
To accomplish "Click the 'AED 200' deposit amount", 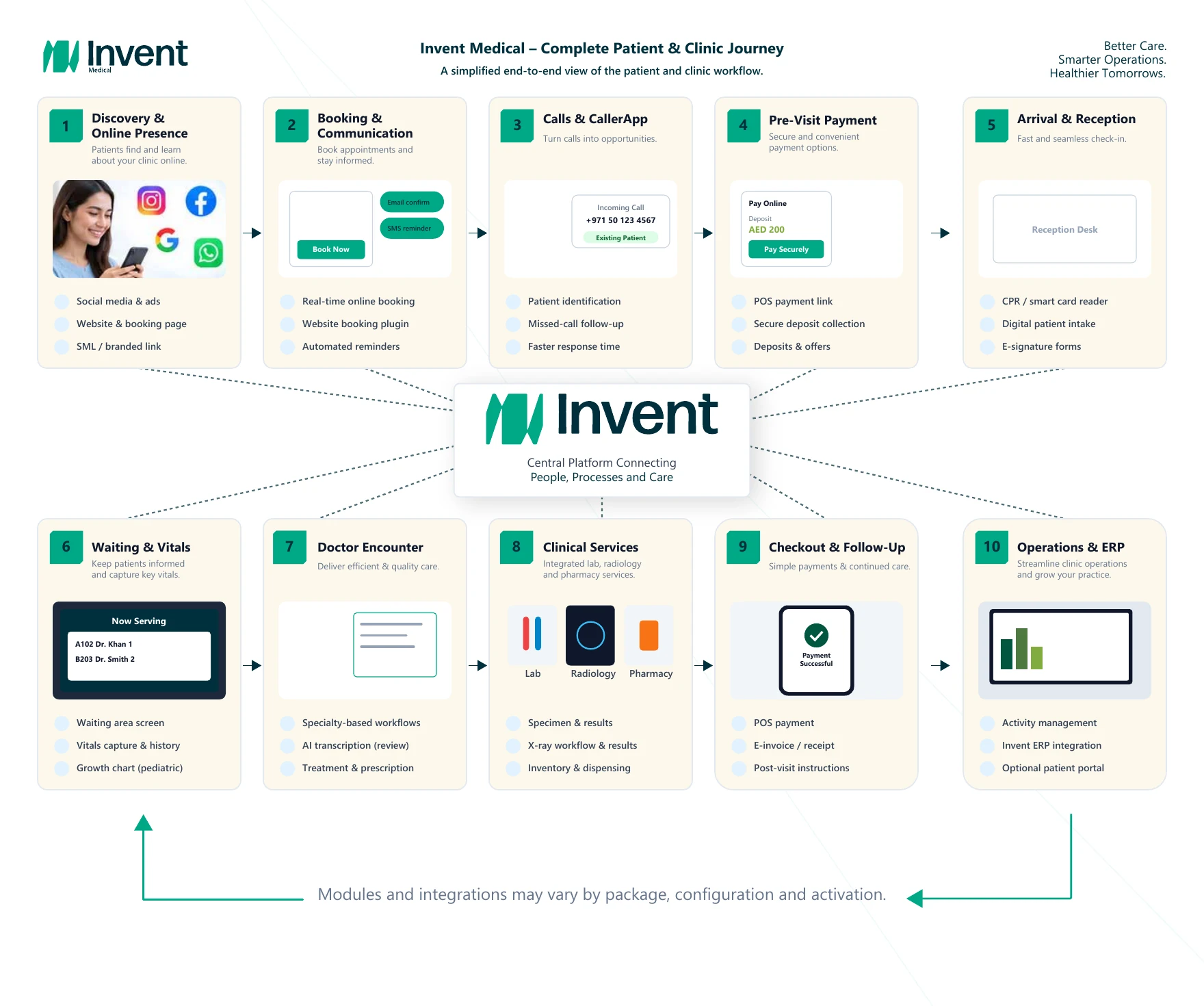I will (x=766, y=230).
